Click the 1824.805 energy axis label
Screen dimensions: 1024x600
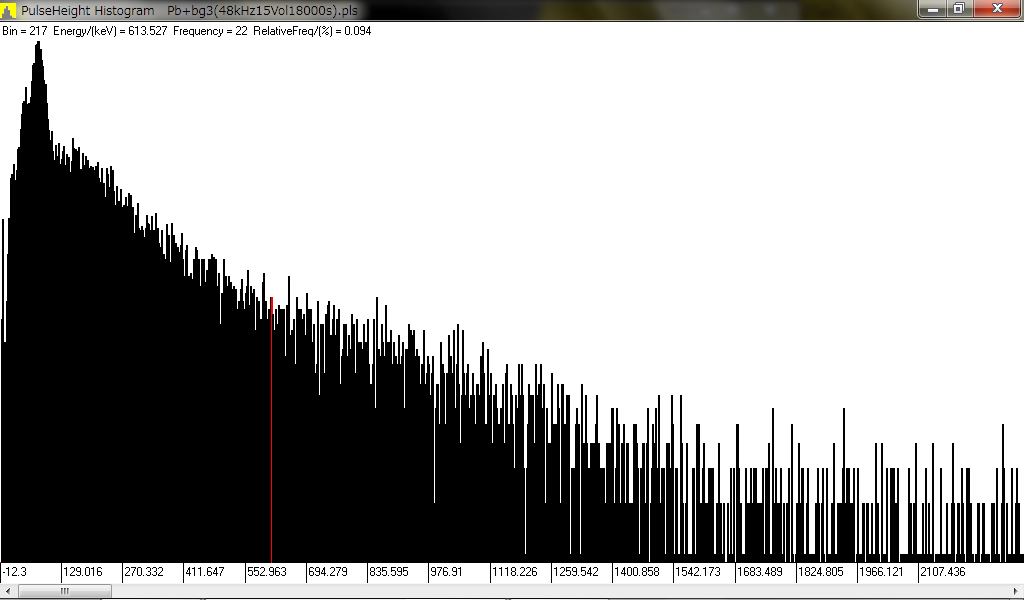pyautogui.click(x=821, y=572)
